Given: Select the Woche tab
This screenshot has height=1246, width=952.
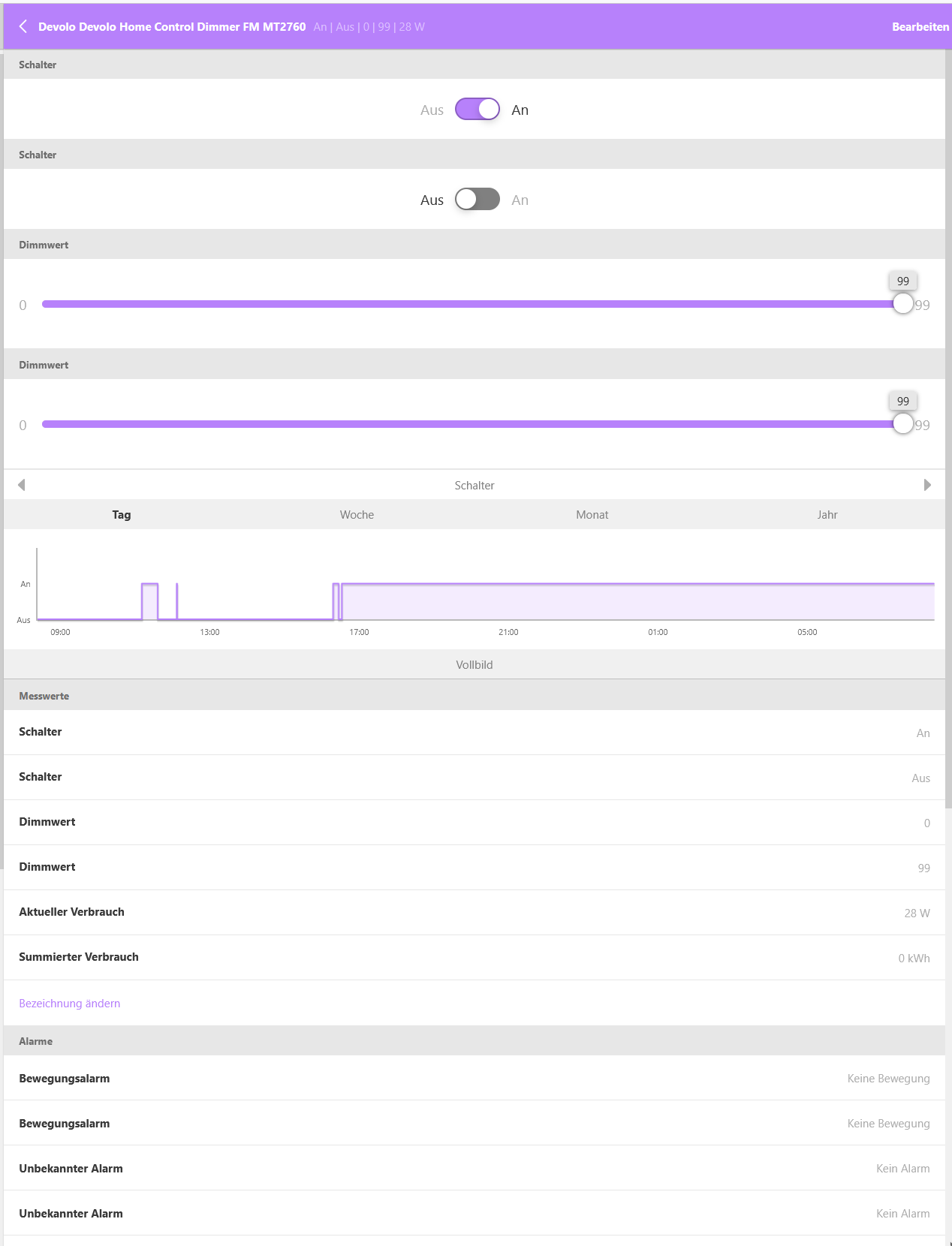Looking at the screenshot, I should 357,515.
